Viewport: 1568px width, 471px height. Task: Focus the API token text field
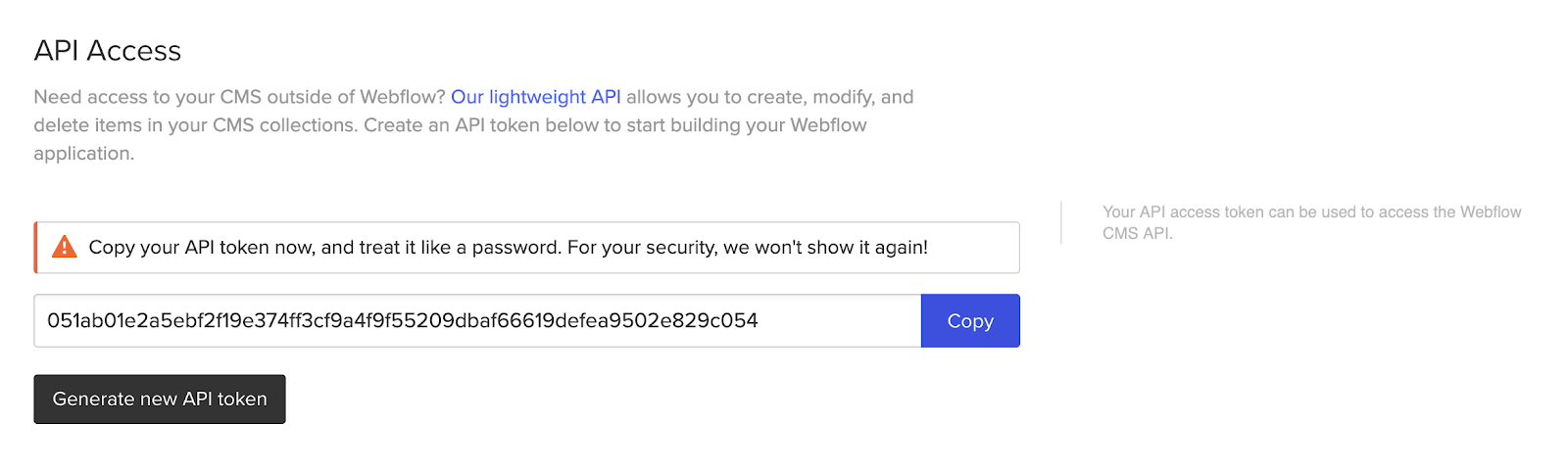click(x=477, y=320)
